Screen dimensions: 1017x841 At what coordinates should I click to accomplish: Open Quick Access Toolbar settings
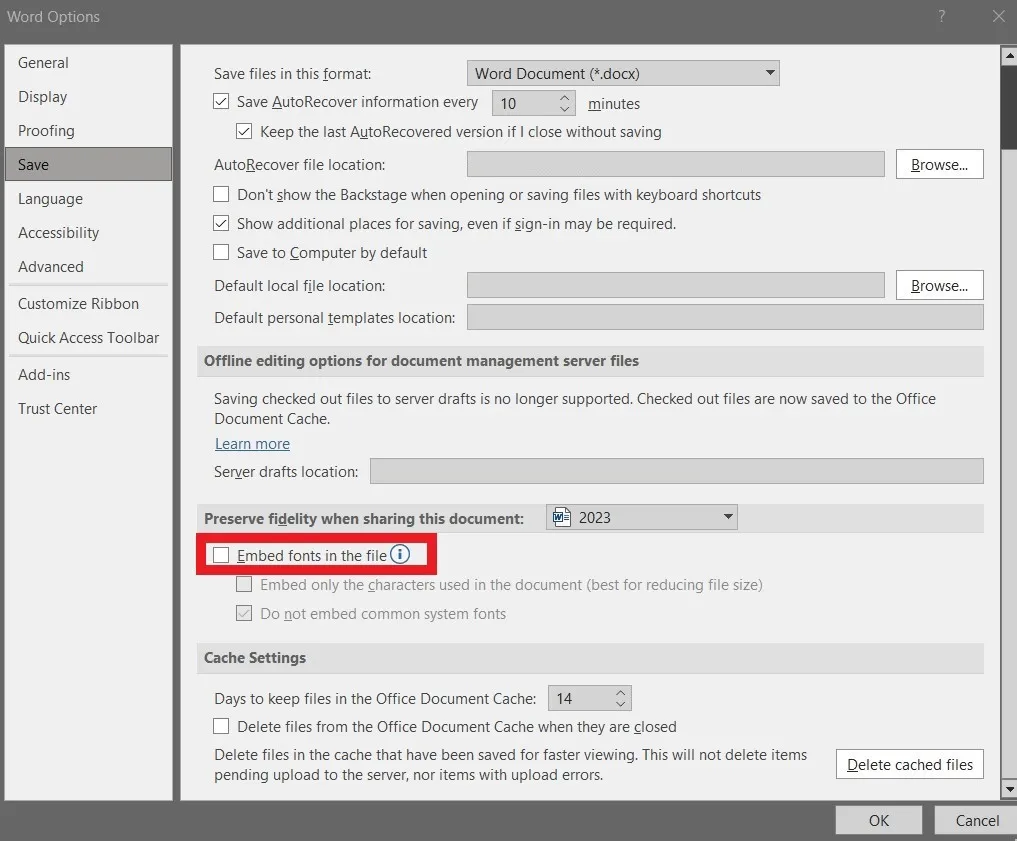88,338
